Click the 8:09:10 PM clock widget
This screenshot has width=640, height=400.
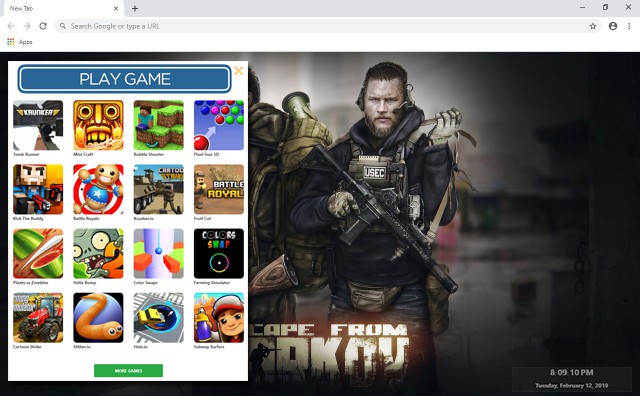click(571, 372)
